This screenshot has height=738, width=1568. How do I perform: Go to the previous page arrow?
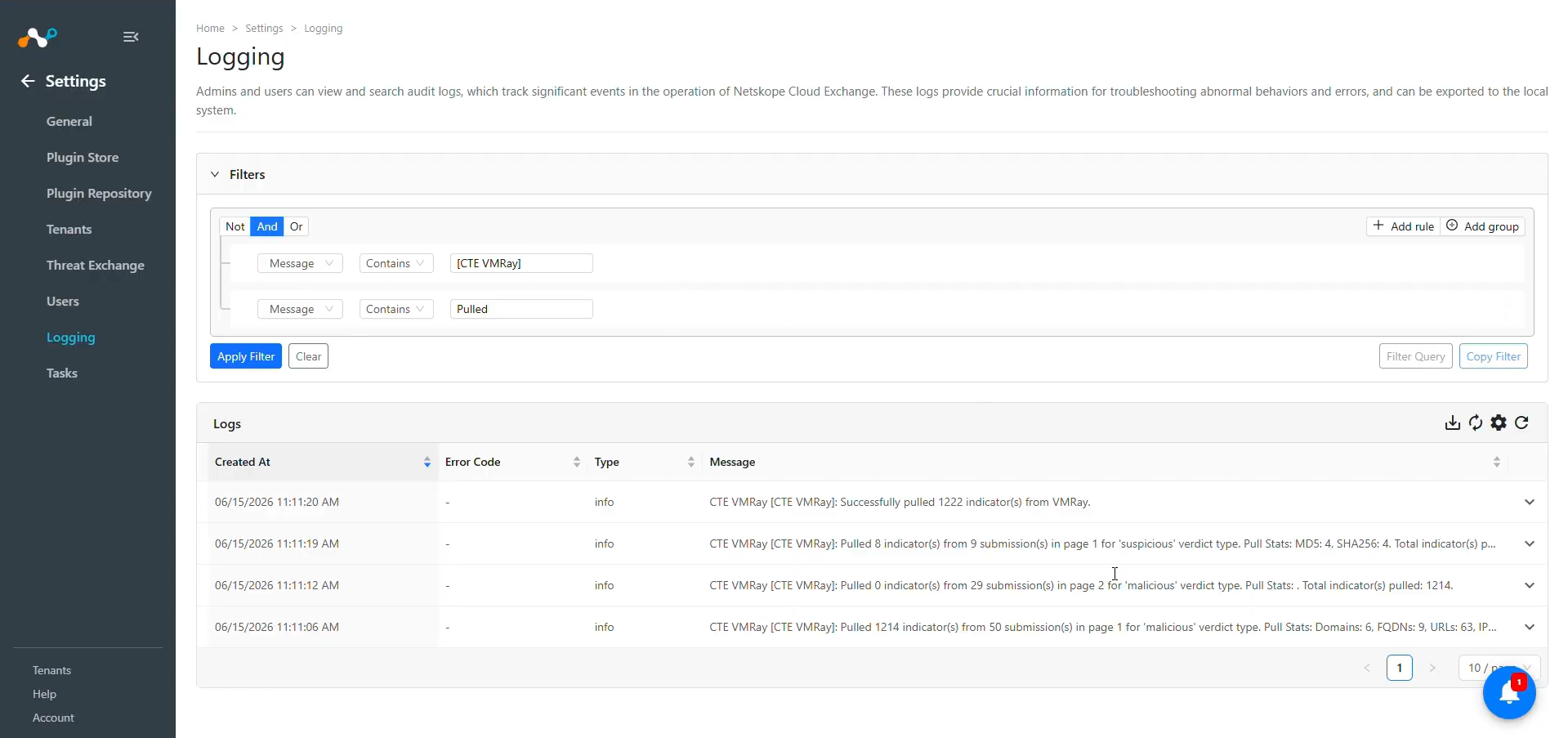pyautogui.click(x=1367, y=668)
